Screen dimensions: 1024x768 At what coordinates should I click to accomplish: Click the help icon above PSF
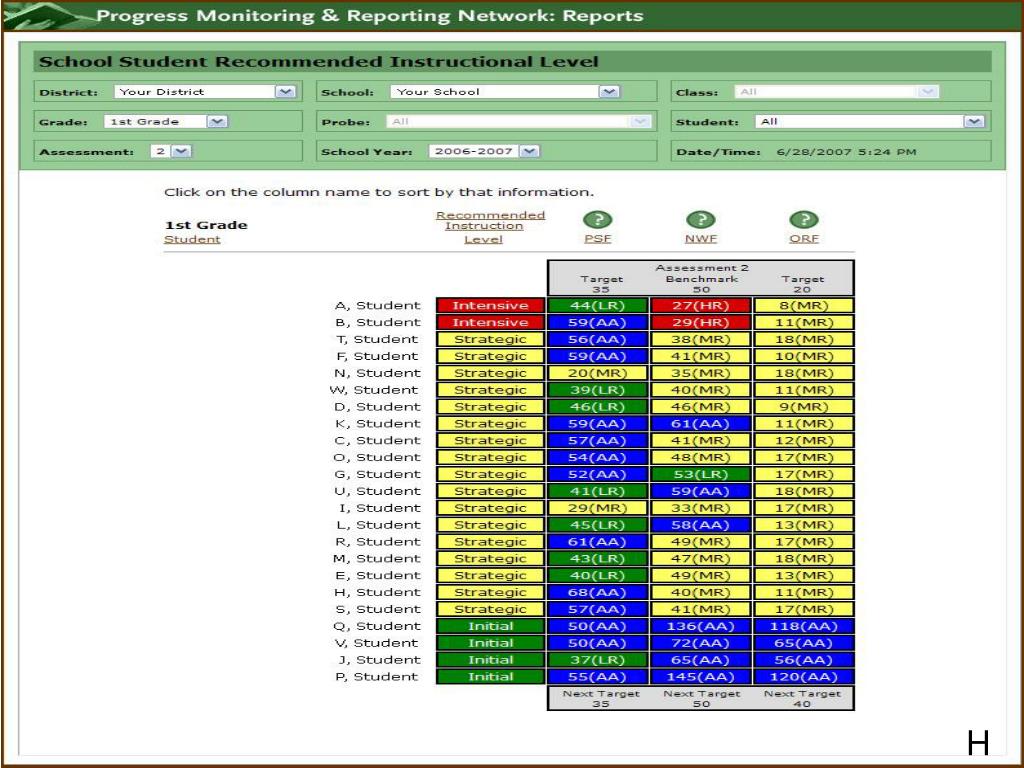(598, 220)
